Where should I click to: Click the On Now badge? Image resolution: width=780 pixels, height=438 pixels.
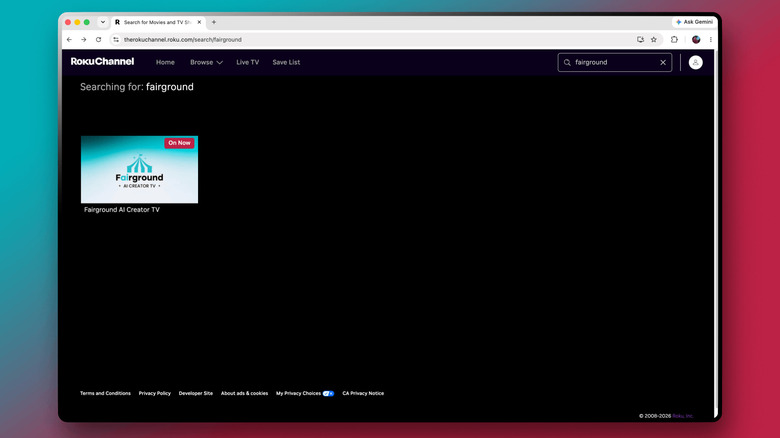(x=179, y=143)
